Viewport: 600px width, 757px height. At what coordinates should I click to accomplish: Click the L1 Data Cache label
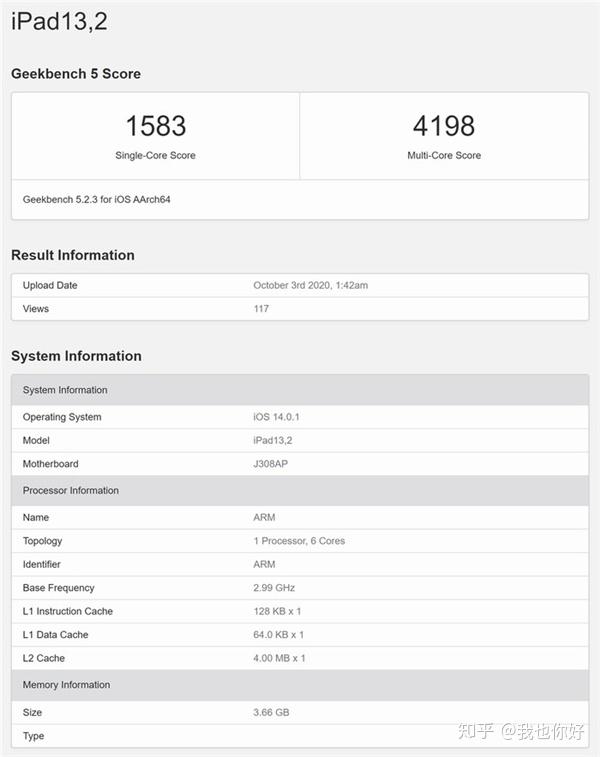tap(56, 635)
